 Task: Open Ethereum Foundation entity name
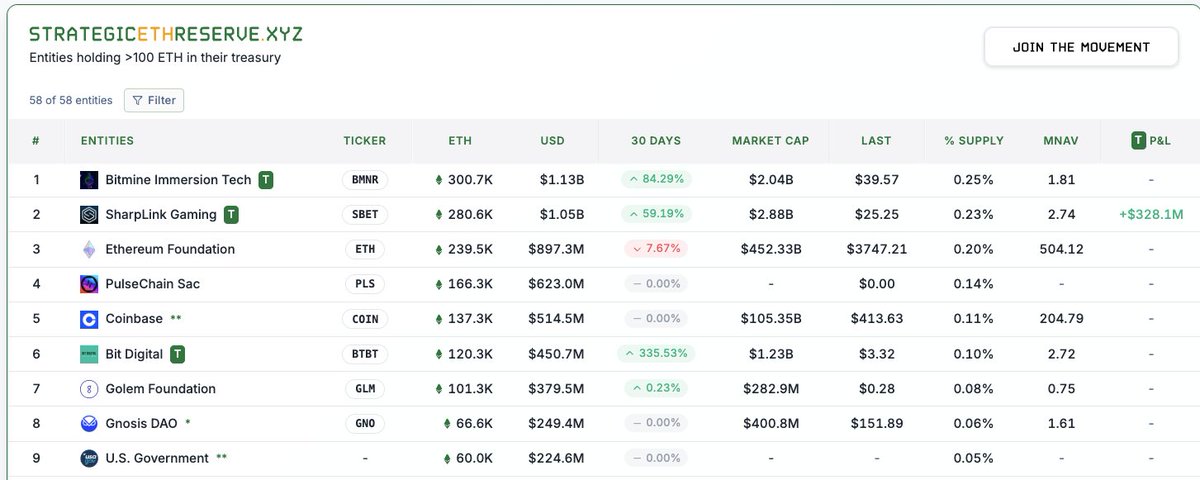[x=170, y=249]
